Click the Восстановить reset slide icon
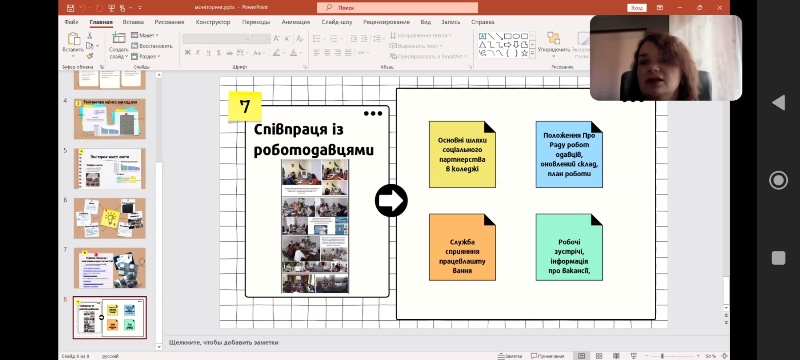The width and height of the screenshot is (800, 360). tap(152, 45)
